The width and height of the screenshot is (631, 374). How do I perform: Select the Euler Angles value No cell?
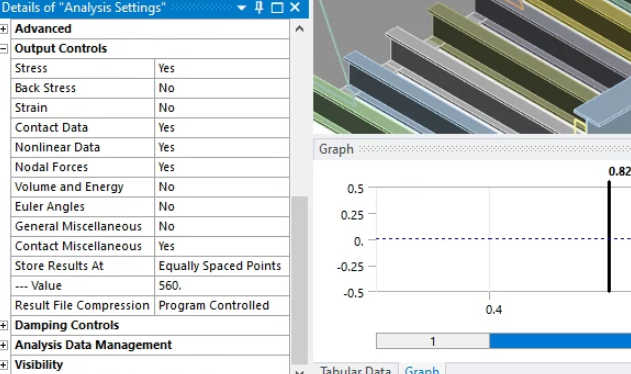(x=222, y=207)
